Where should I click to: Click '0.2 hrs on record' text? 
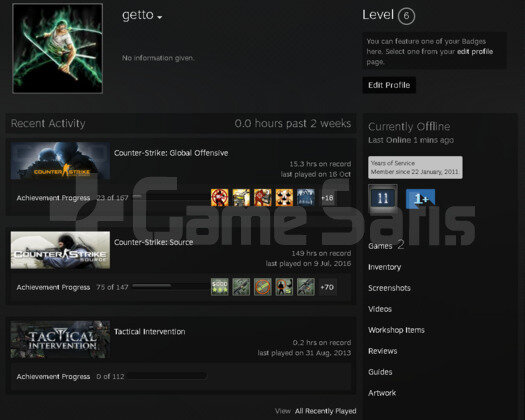click(322, 343)
